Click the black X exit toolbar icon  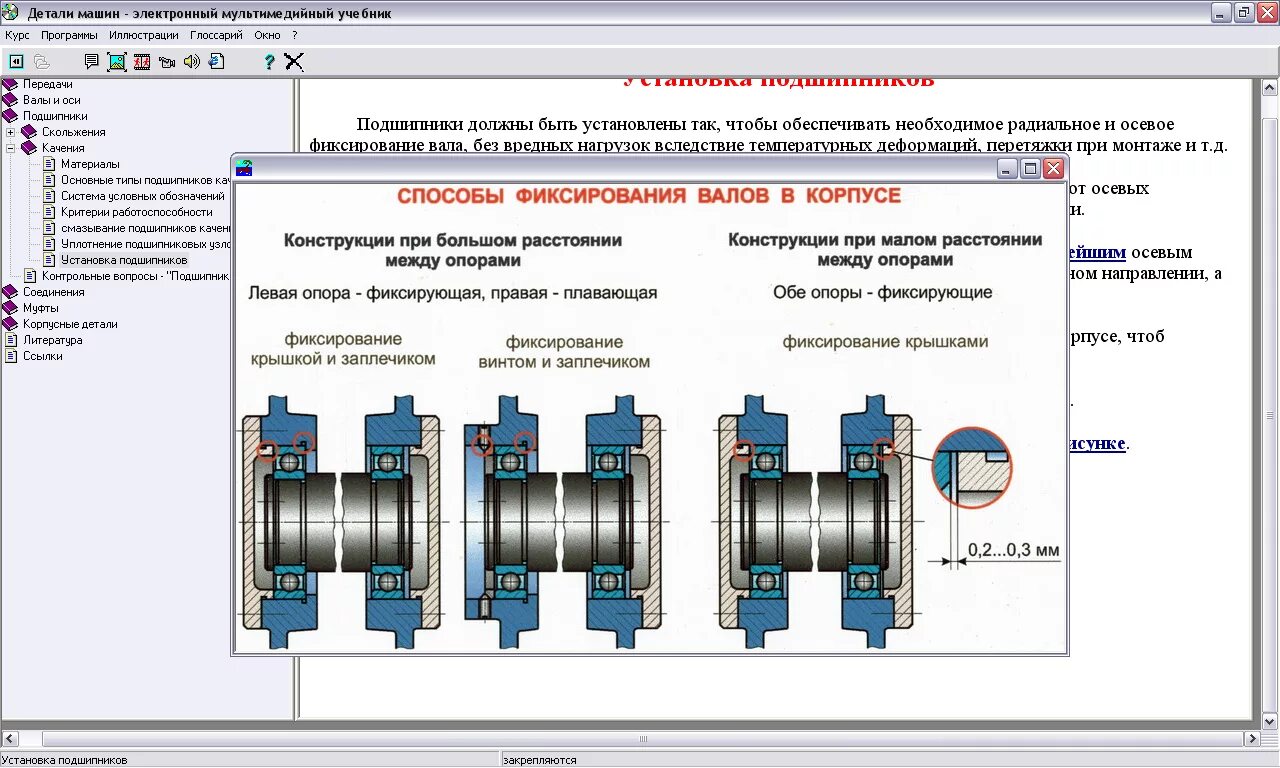point(294,61)
